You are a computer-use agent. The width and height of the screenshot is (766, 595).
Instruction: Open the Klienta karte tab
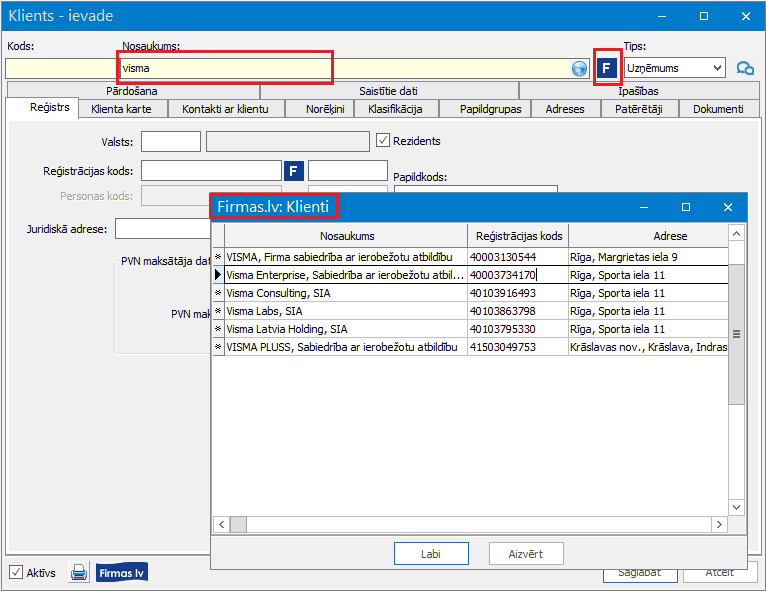click(121, 109)
